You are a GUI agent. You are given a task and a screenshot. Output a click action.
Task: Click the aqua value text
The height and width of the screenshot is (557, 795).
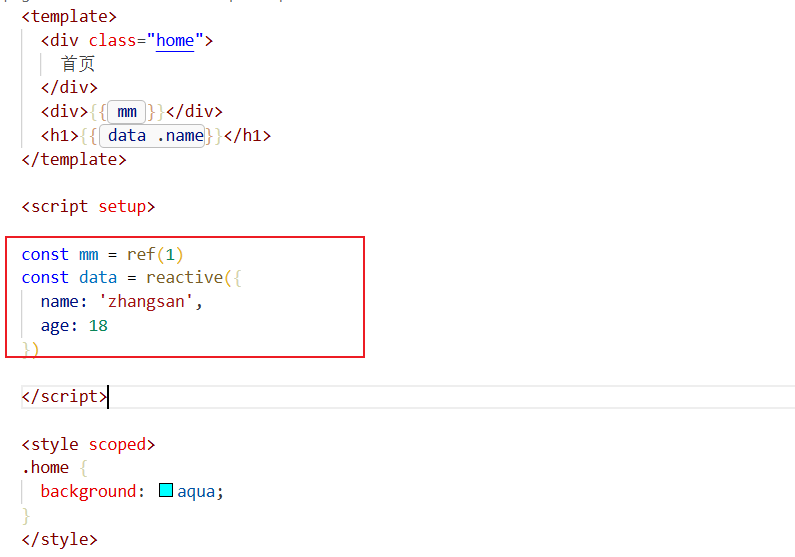(196, 491)
